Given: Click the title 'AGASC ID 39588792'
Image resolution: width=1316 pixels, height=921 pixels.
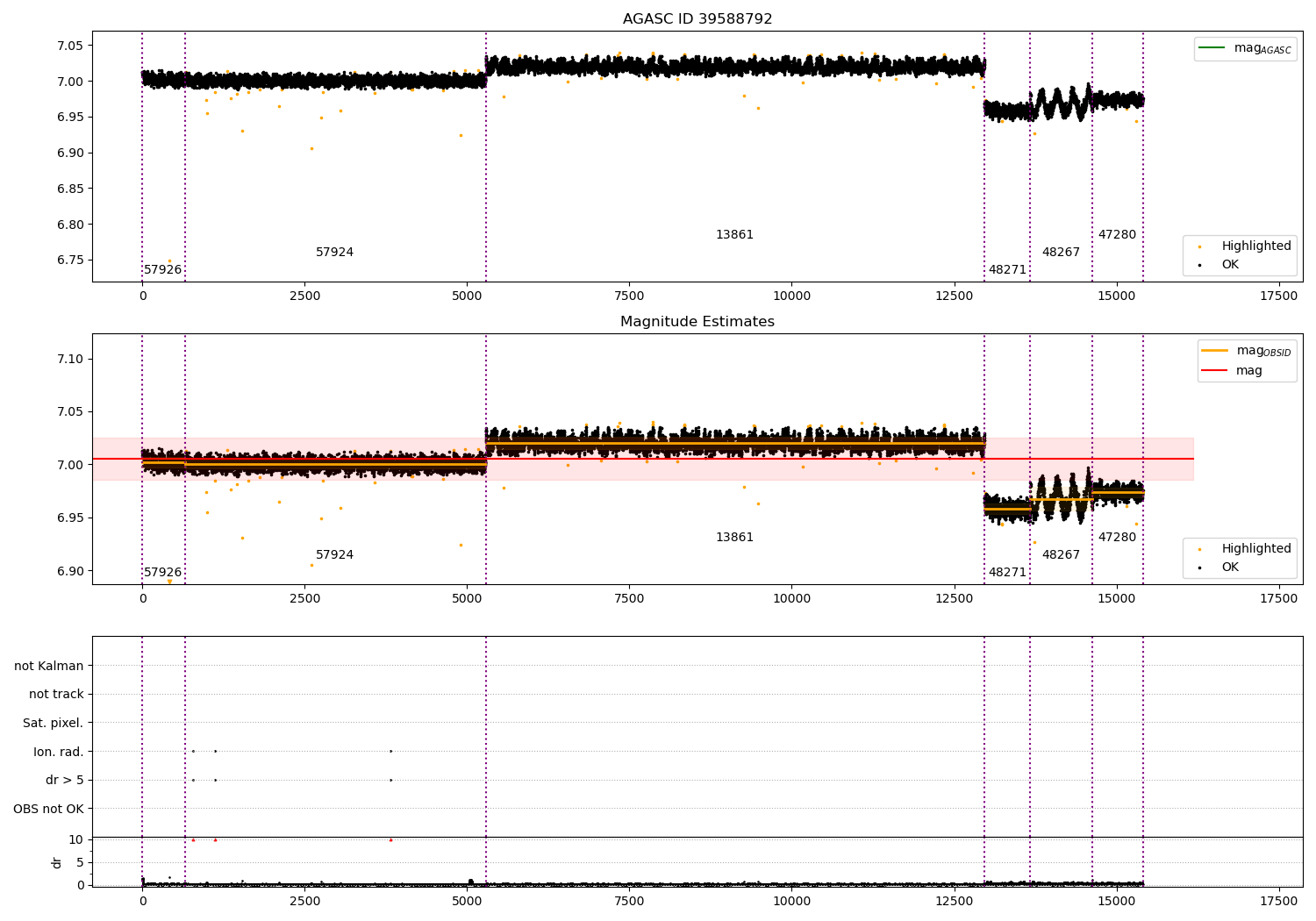Looking at the screenshot, I should (x=697, y=19).
